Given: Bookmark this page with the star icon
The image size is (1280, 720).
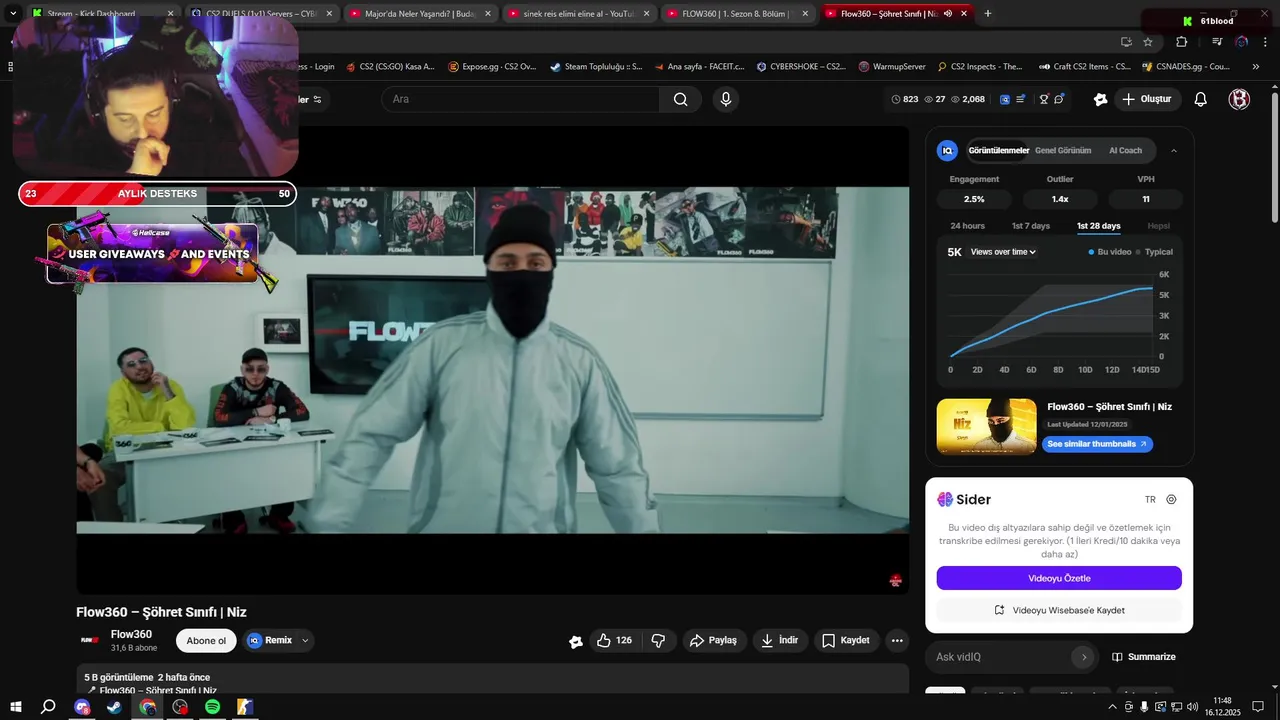Looking at the screenshot, I should [x=1148, y=42].
